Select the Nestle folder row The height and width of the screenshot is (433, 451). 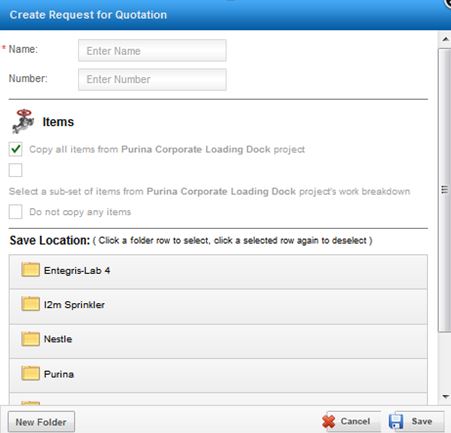click(x=218, y=341)
